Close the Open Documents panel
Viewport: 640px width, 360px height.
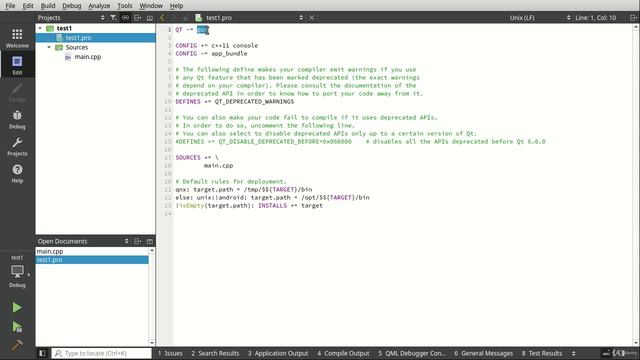150,241
